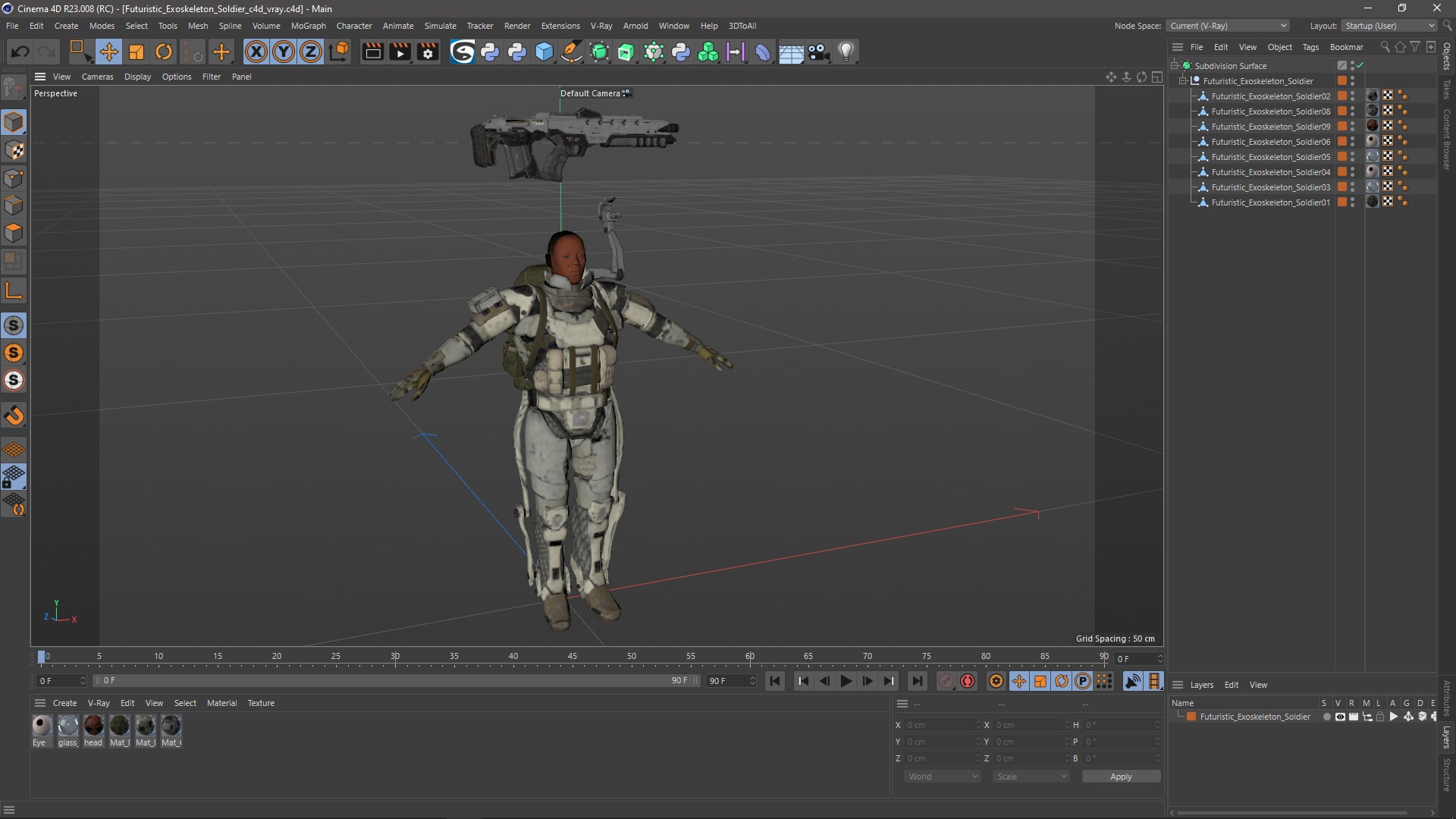Toggle layer visibility eye for Futuristic_Exoskeleton_Soldier
Screen dimensions: 1456x819
click(1340, 717)
